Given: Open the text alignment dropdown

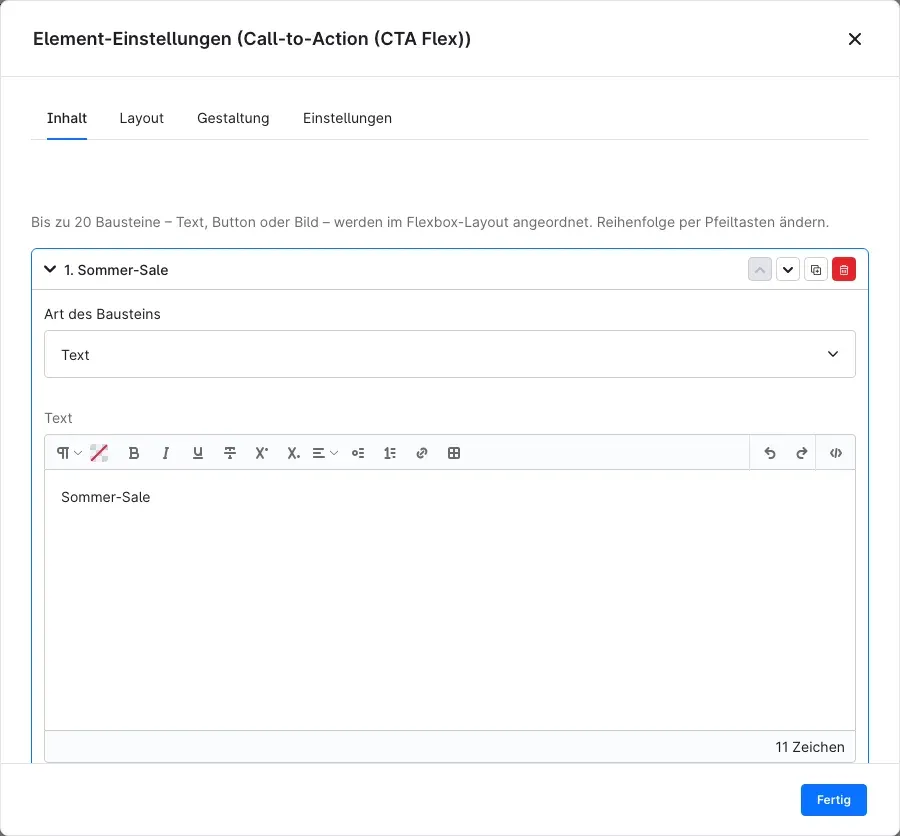Looking at the screenshot, I should point(325,453).
